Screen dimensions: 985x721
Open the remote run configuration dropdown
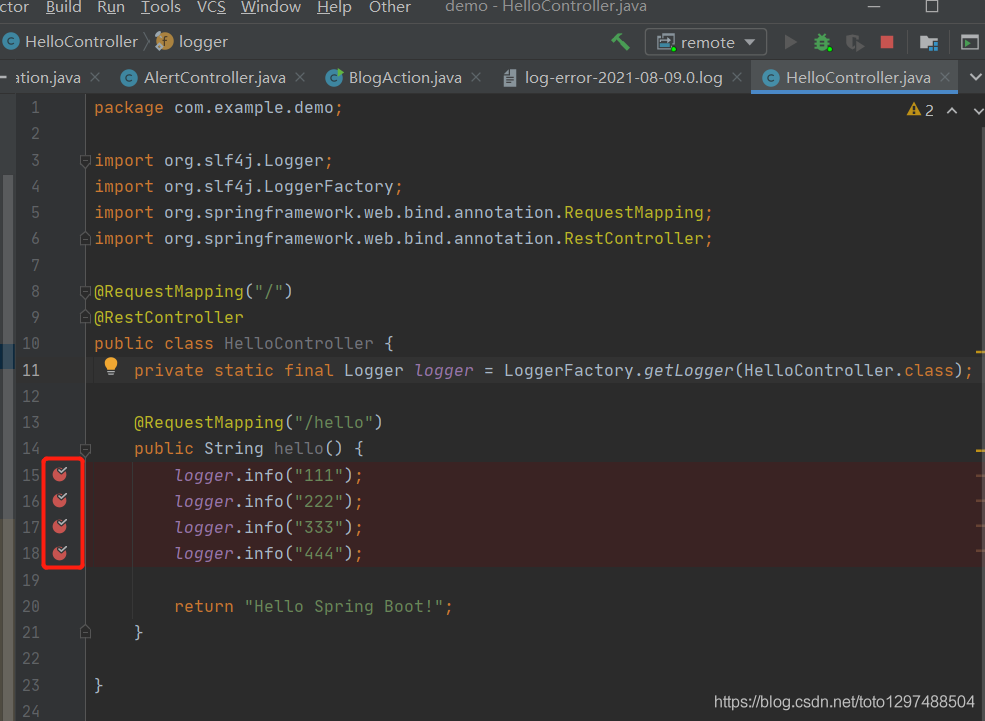pos(705,42)
